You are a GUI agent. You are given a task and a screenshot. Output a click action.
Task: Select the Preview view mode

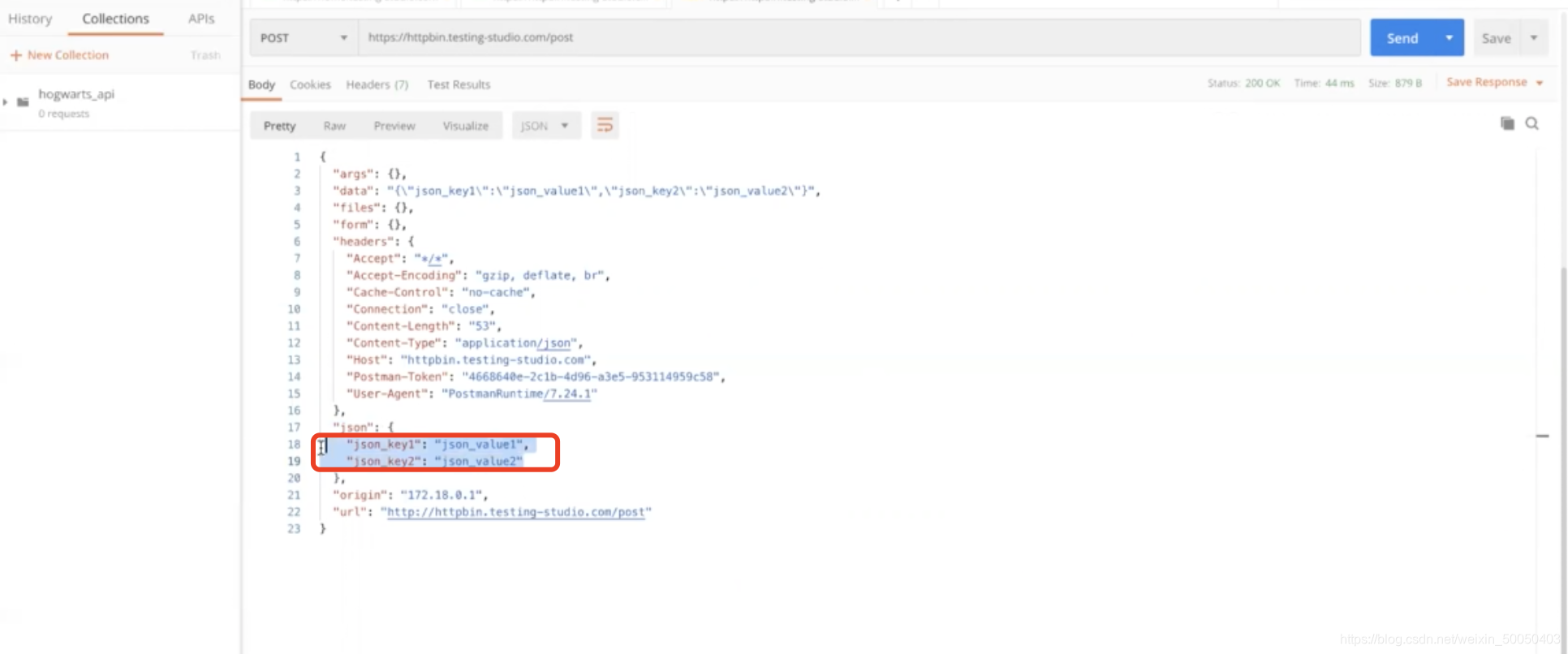click(394, 126)
